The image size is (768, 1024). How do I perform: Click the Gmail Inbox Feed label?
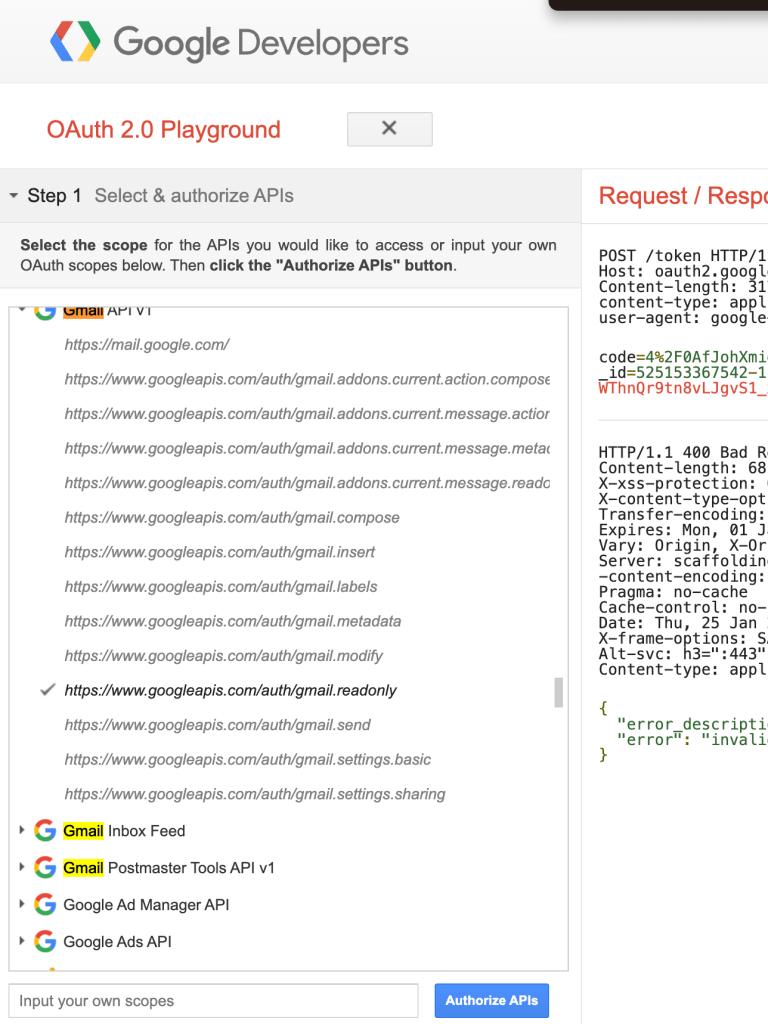click(124, 831)
